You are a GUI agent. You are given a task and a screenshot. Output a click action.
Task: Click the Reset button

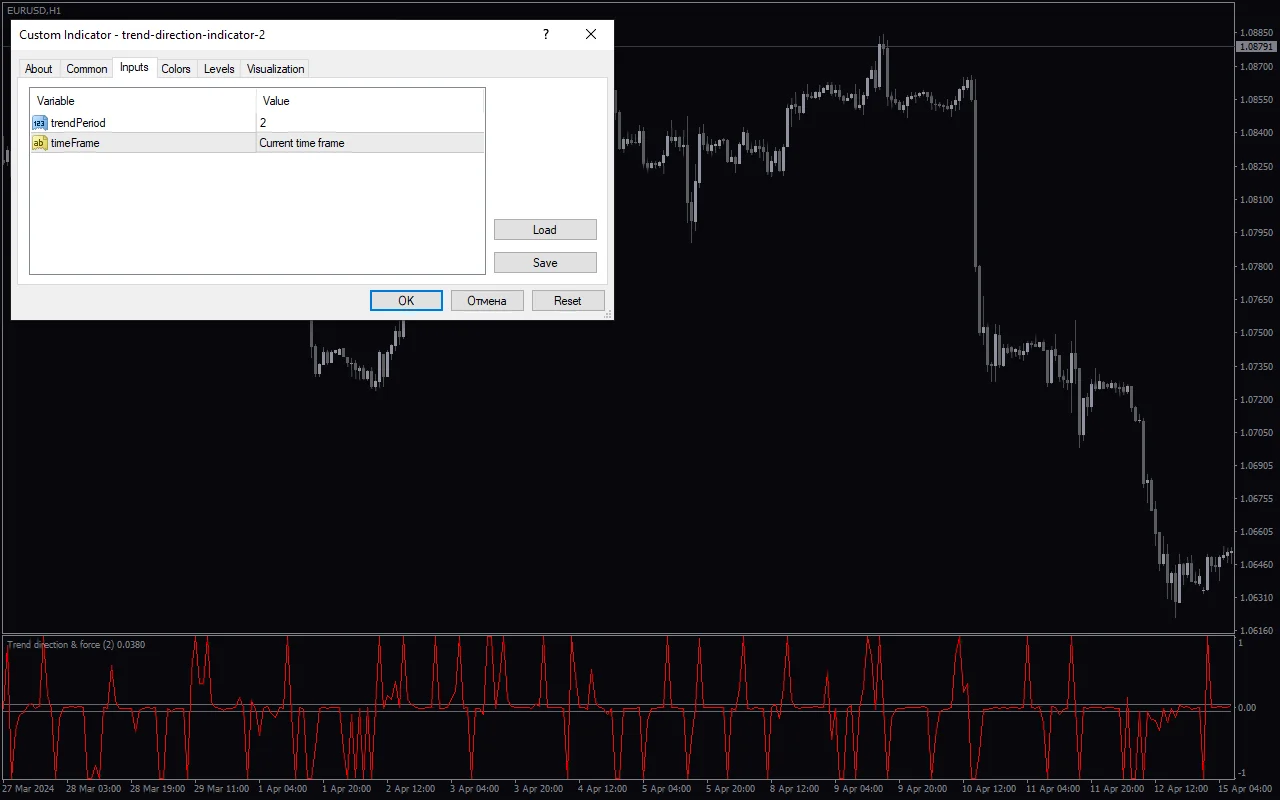(568, 301)
